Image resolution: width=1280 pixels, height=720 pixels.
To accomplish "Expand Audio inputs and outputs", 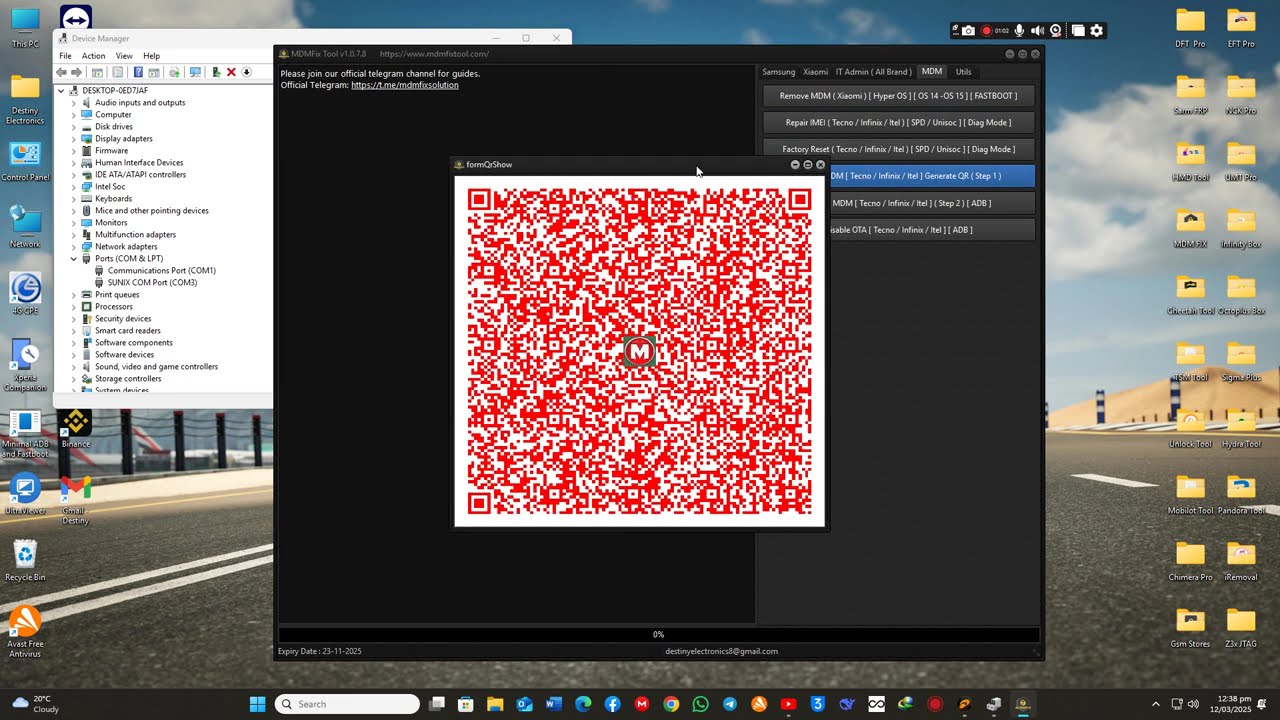I will coord(74,103).
